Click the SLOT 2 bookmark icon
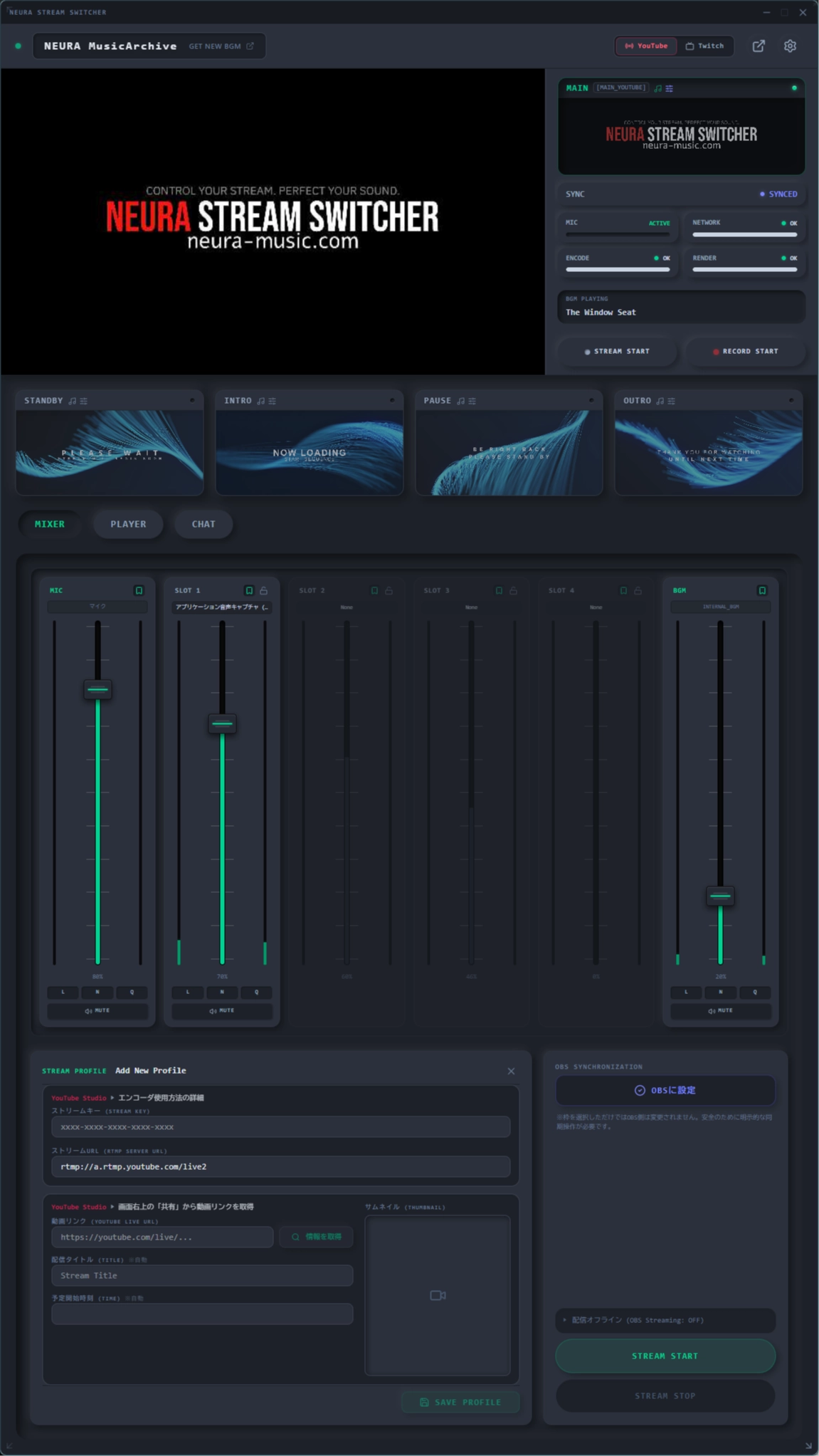The width and height of the screenshot is (819, 1456). tap(374, 590)
